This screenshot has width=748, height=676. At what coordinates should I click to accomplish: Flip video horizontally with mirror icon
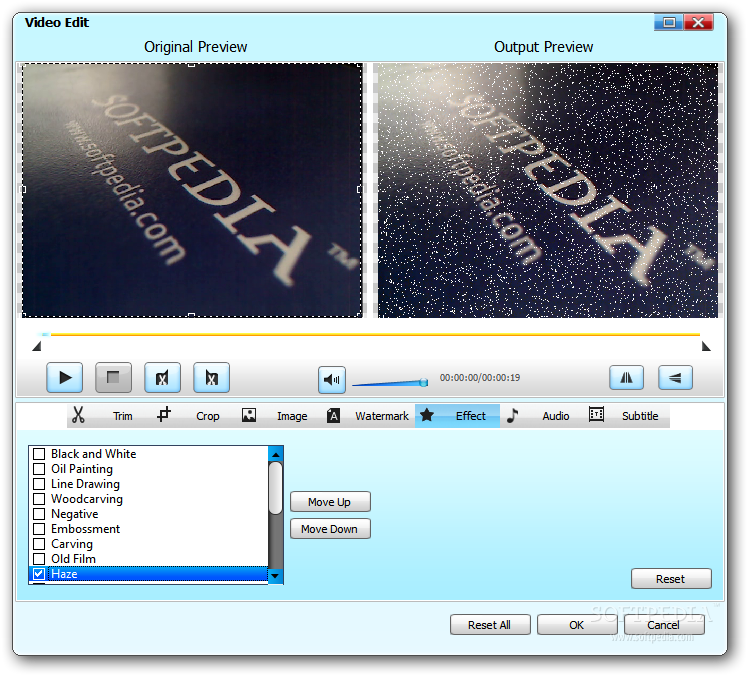[x=626, y=377]
